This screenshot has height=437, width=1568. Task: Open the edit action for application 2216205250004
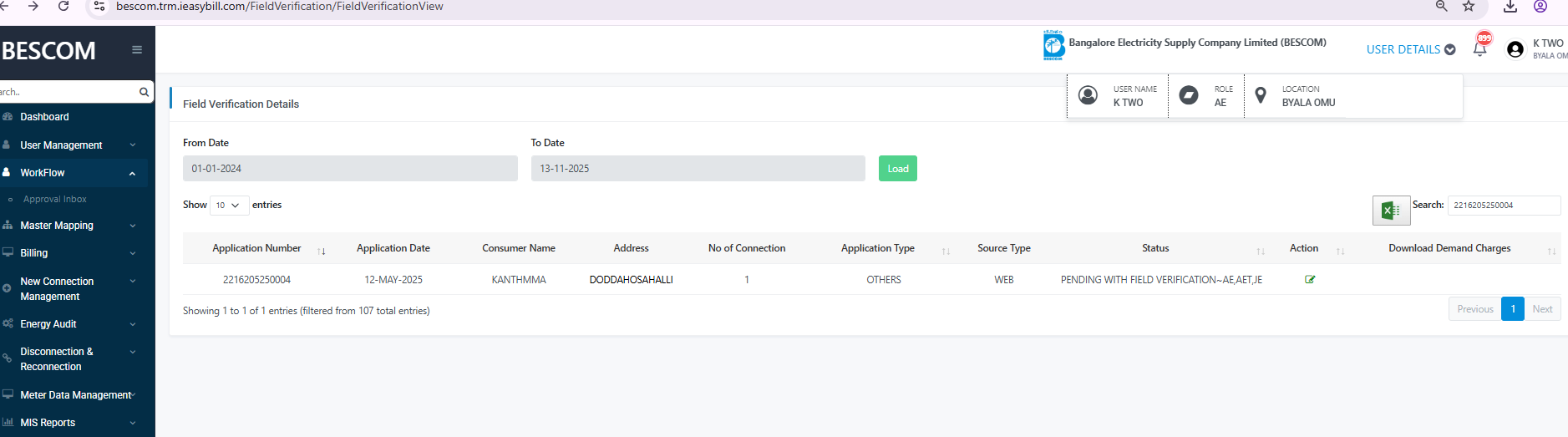(1310, 280)
